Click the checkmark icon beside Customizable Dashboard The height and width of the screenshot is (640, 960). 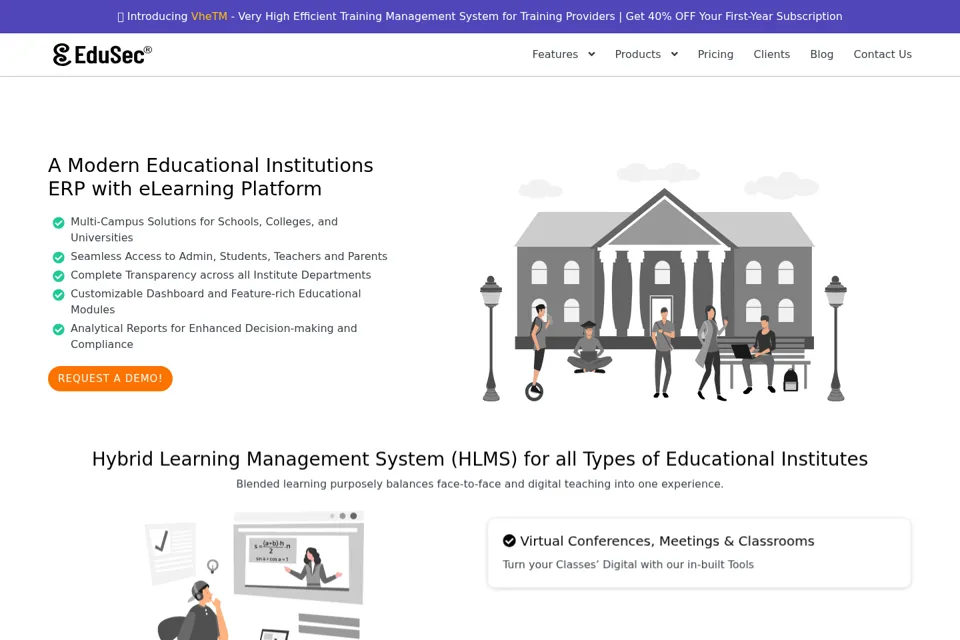pos(59,295)
